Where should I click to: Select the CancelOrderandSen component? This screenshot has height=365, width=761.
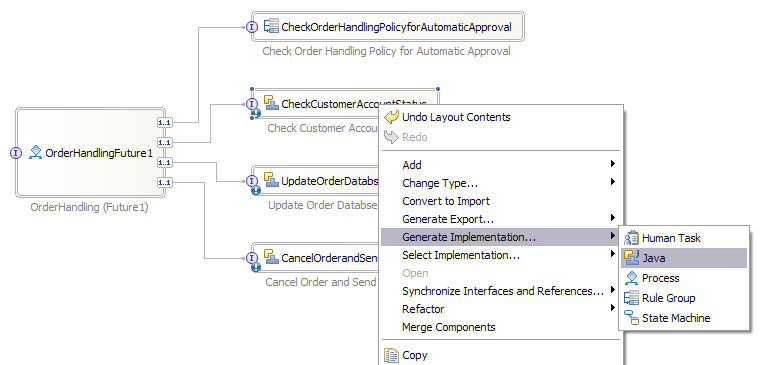tap(315, 258)
